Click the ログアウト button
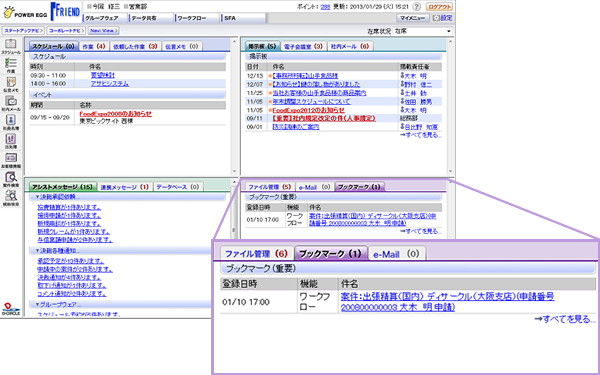 tap(439, 7)
